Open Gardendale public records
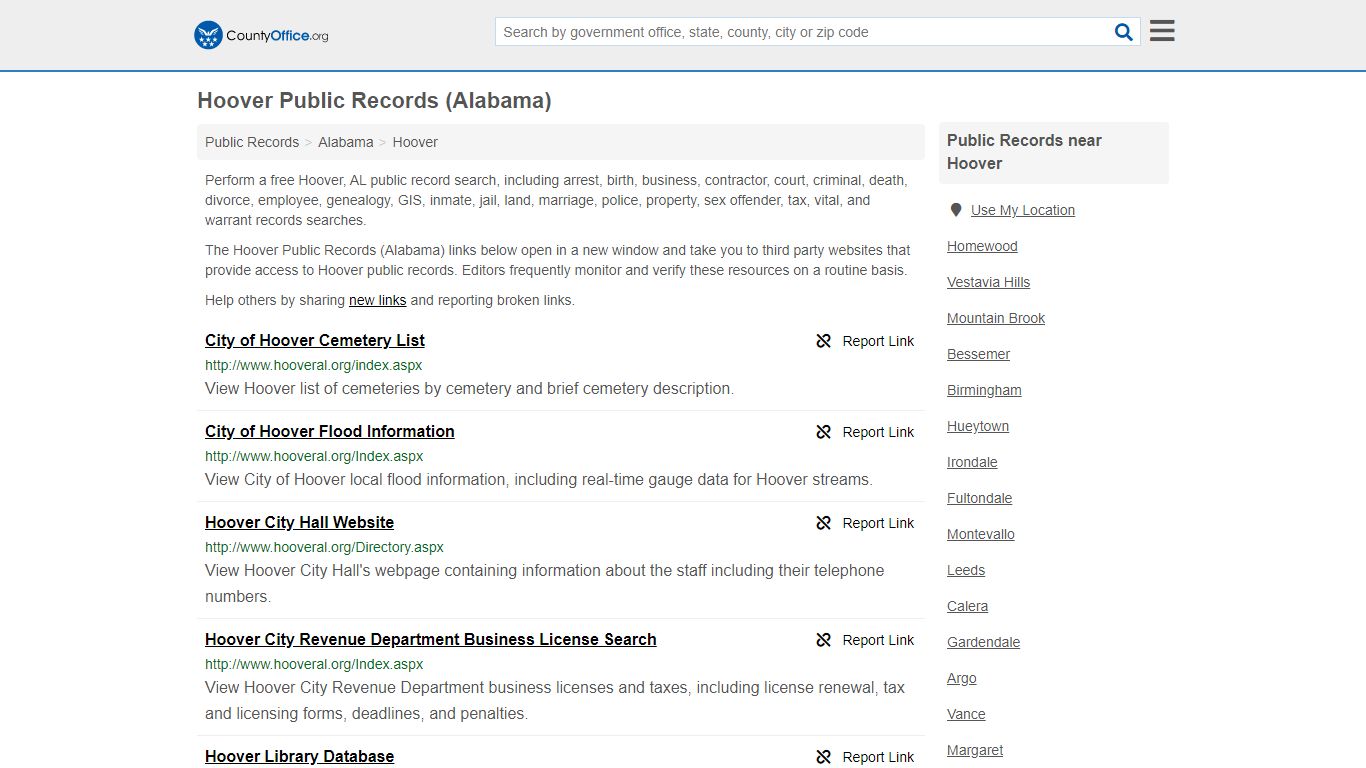This screenshot has width=1366, height=768. point(983,642)
